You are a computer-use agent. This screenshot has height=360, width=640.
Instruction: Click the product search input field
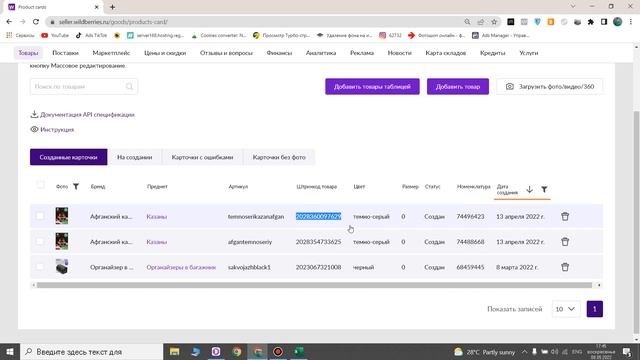84,87
